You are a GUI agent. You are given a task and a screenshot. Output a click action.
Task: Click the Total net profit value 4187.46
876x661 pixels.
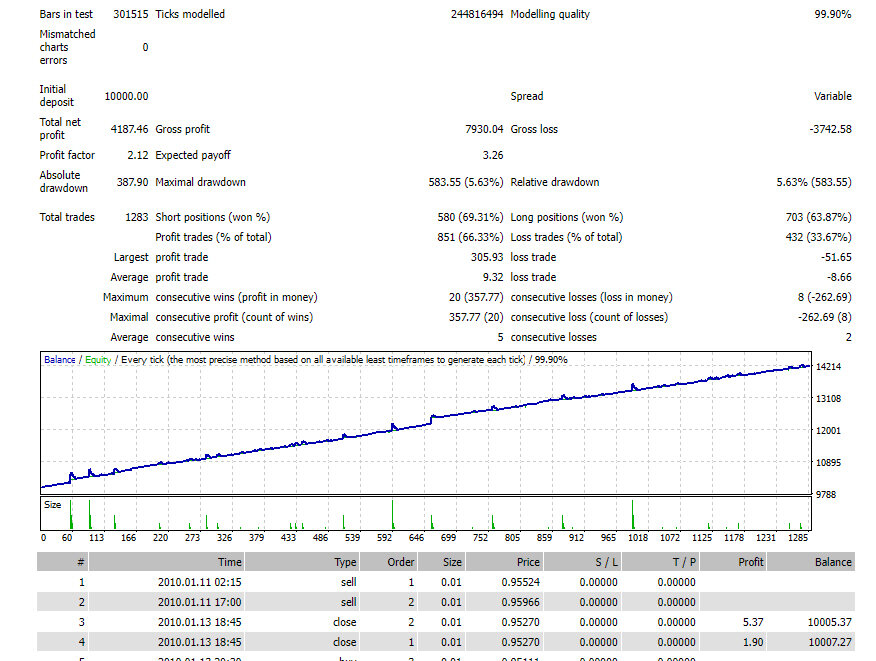tap(129, 129)
